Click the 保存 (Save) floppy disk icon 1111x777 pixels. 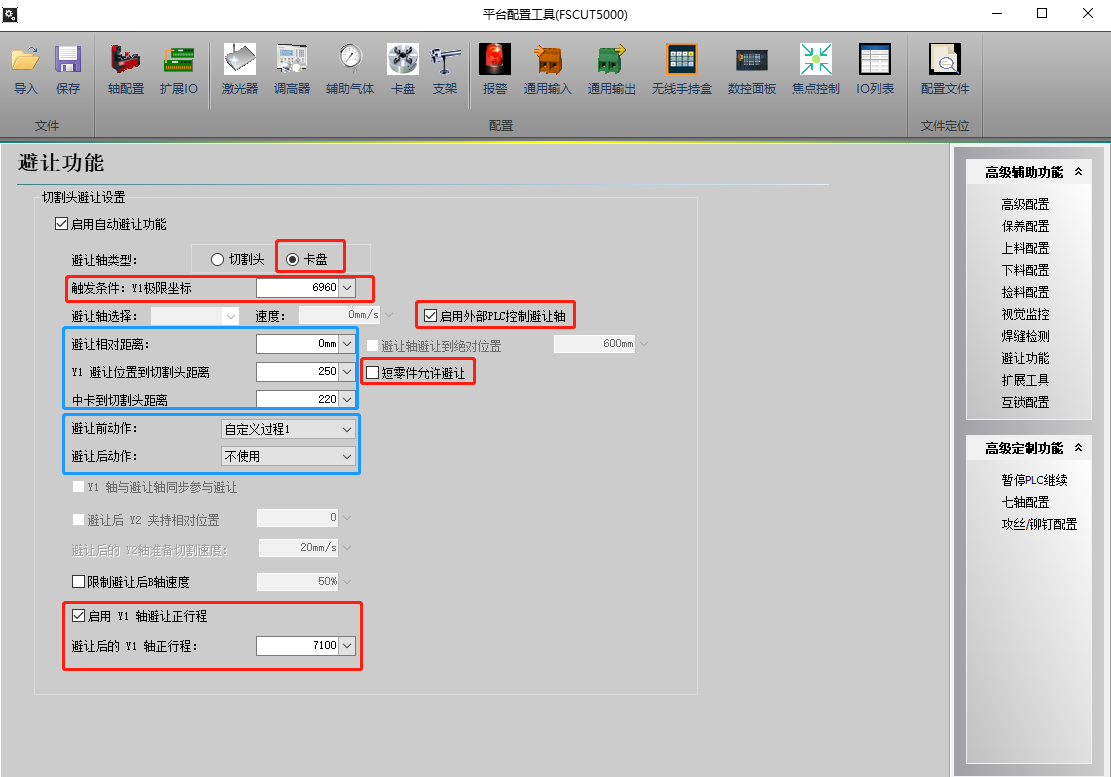(x=68, y=61)
